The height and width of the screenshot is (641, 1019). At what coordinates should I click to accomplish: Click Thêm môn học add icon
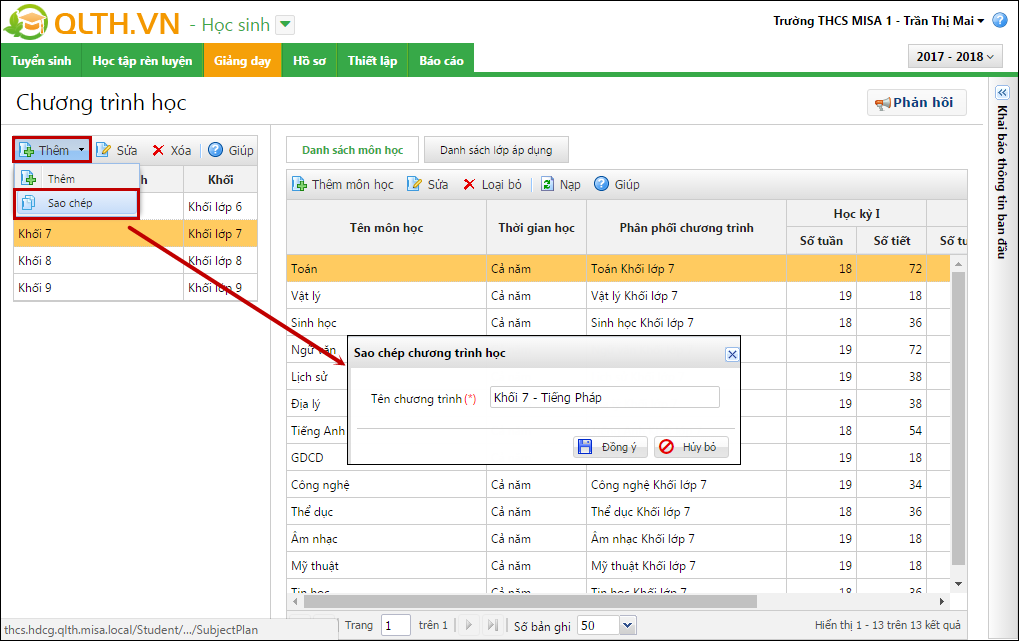299,184
